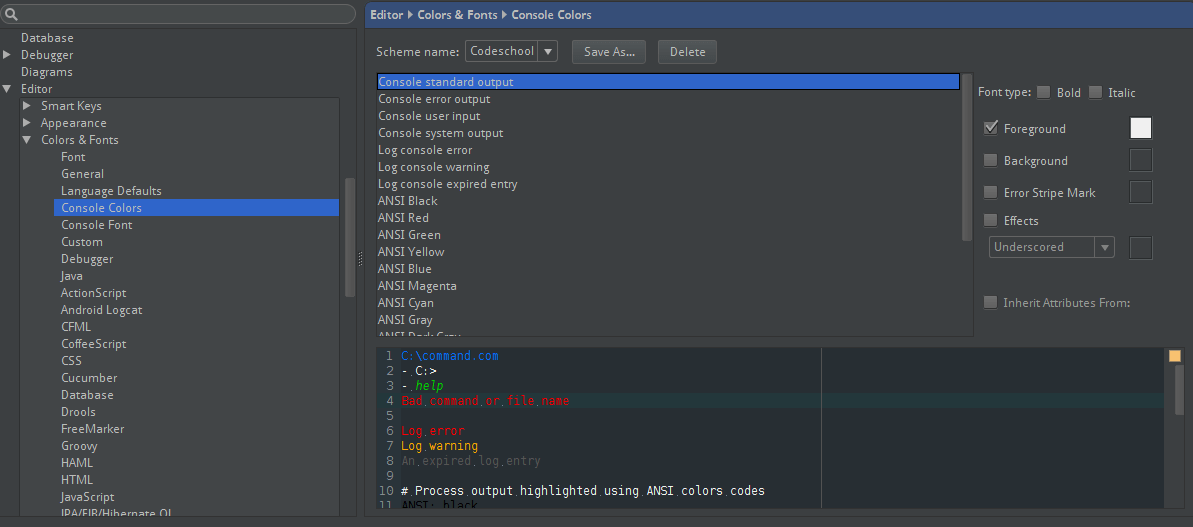
Task: Click the preview pane vertical scrollbar
Action: [1180, 389]
